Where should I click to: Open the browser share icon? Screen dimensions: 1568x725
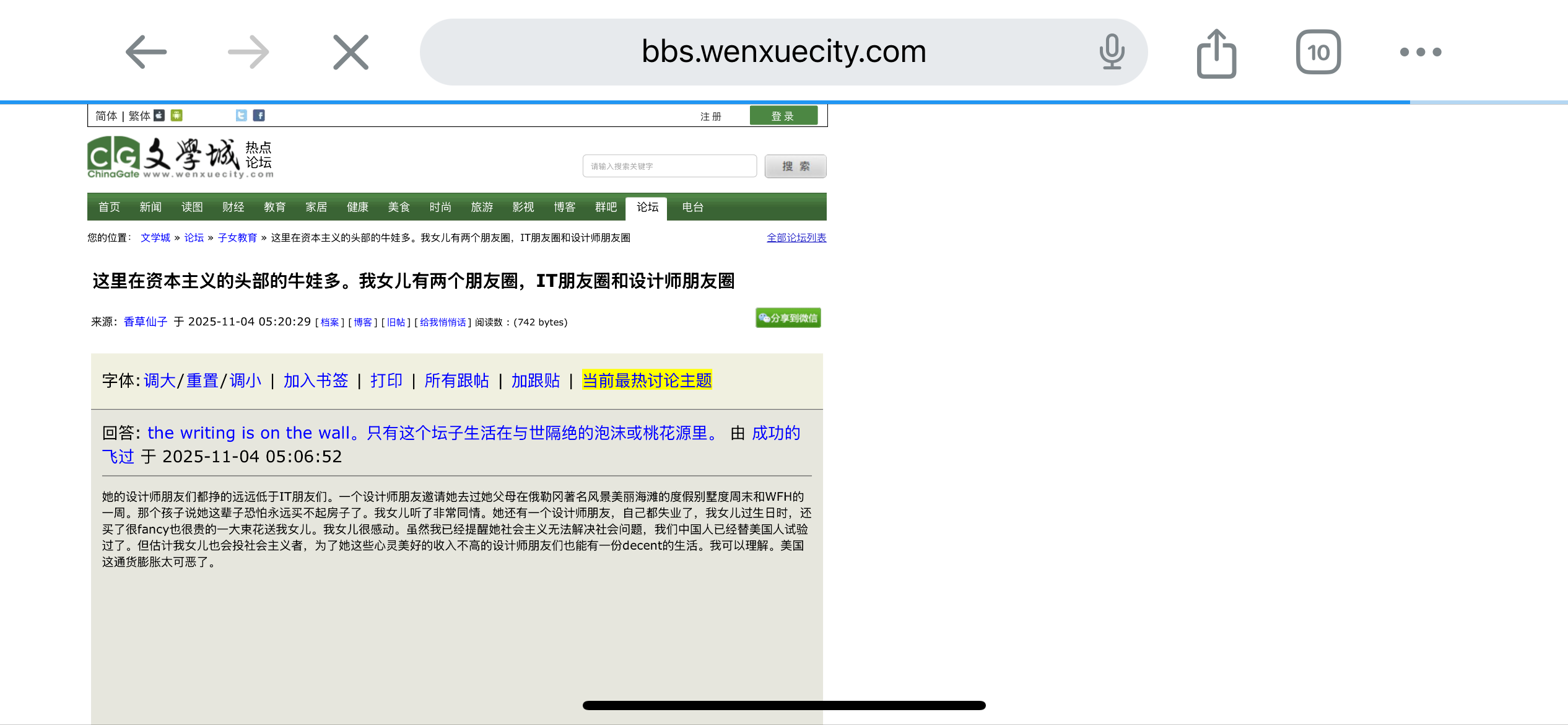(1216, 53)
